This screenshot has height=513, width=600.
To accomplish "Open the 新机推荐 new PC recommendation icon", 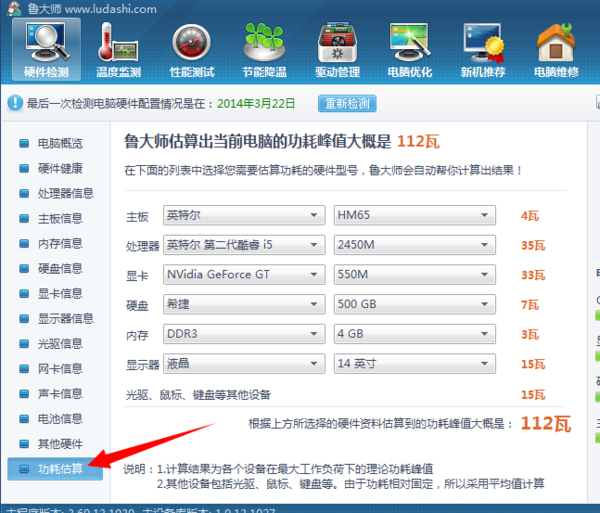I will [x=482, y=49].
